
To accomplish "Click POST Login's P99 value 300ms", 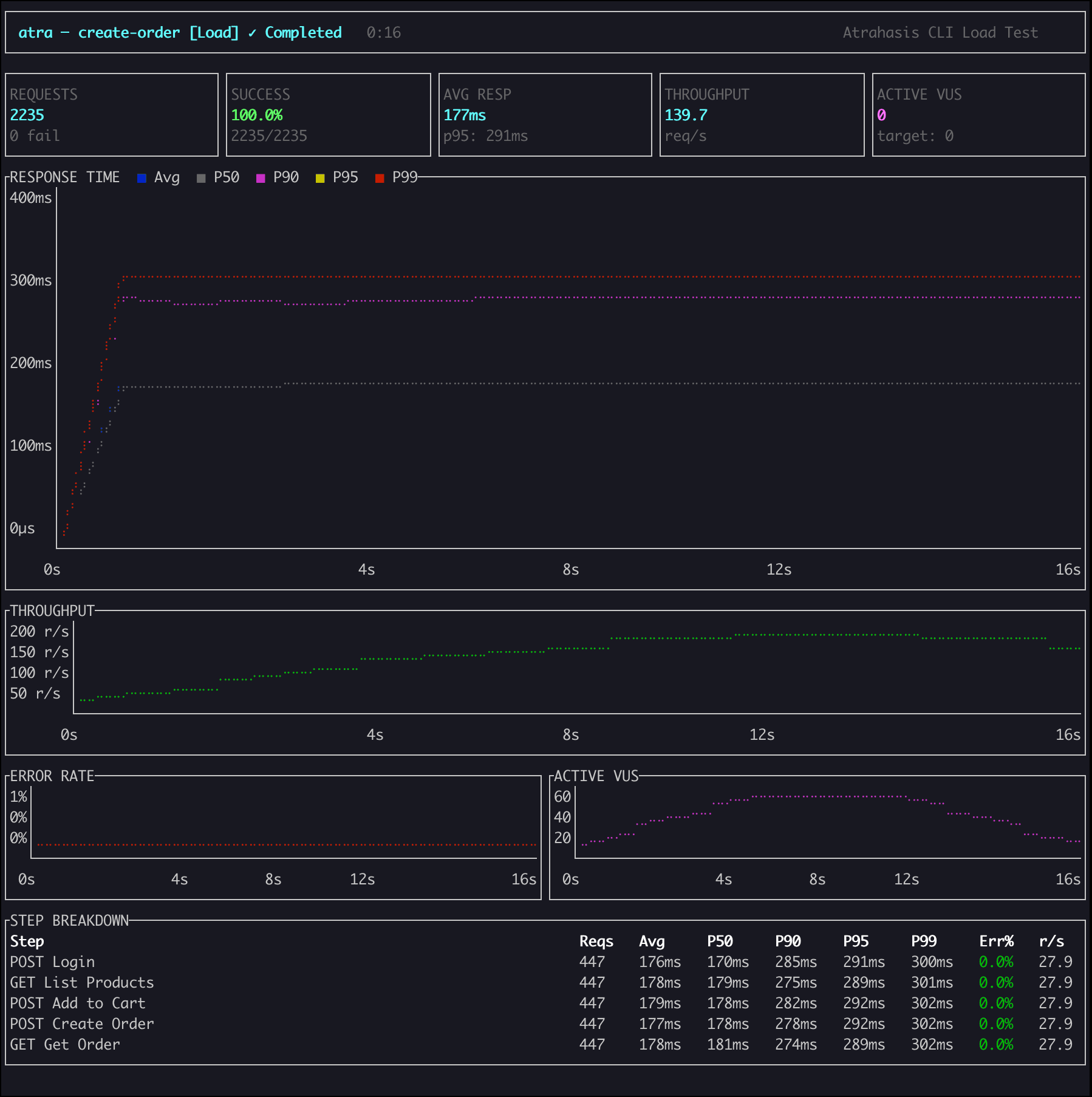I will pos(932,962).
